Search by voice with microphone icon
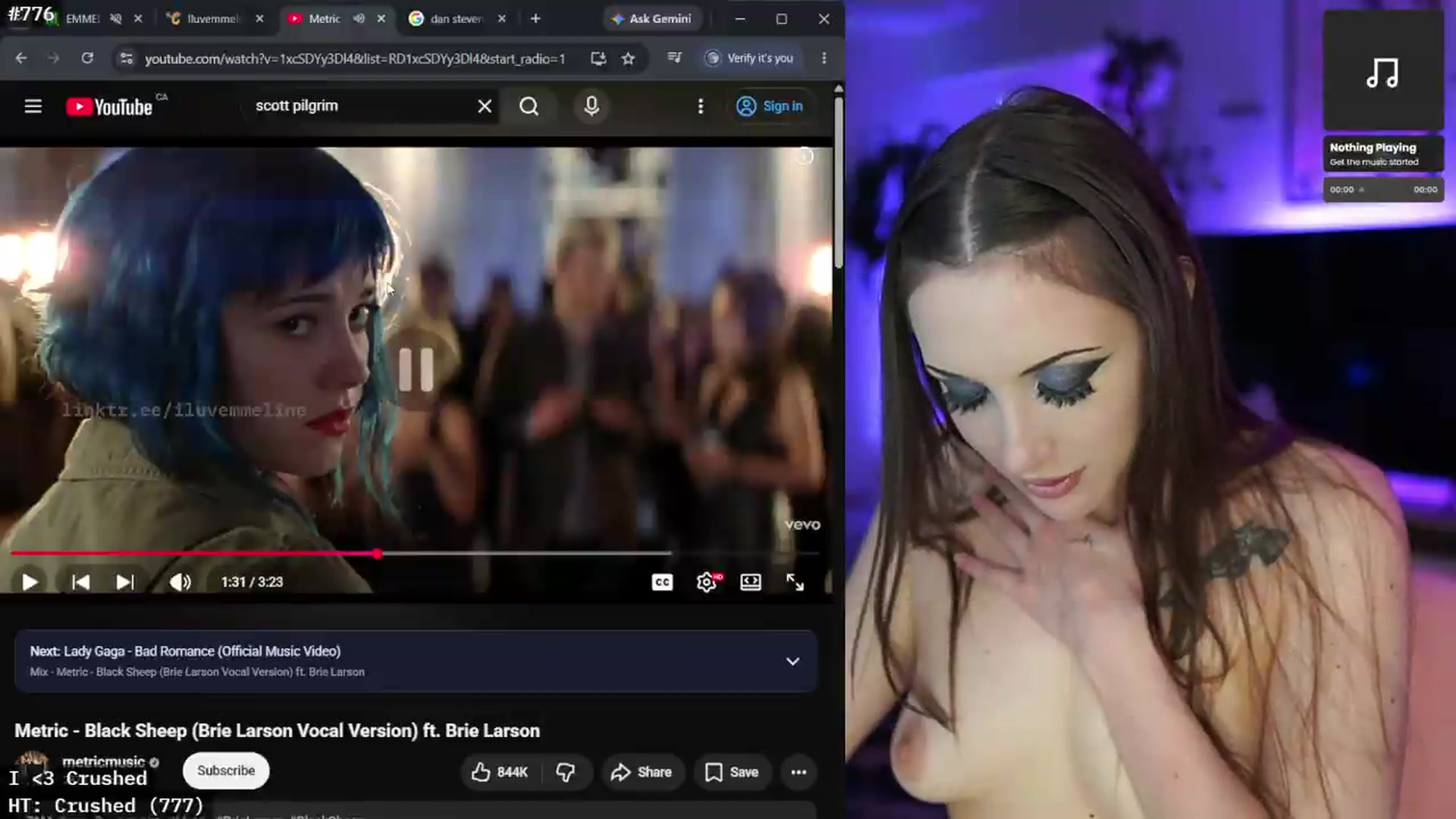 591,106
